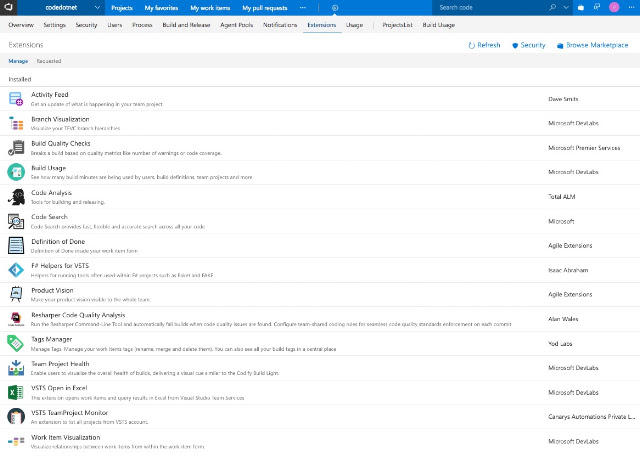Screen dimensions: 640x464
Task: Click publisher Dave Smits
Action: click(x=563, y=99)
